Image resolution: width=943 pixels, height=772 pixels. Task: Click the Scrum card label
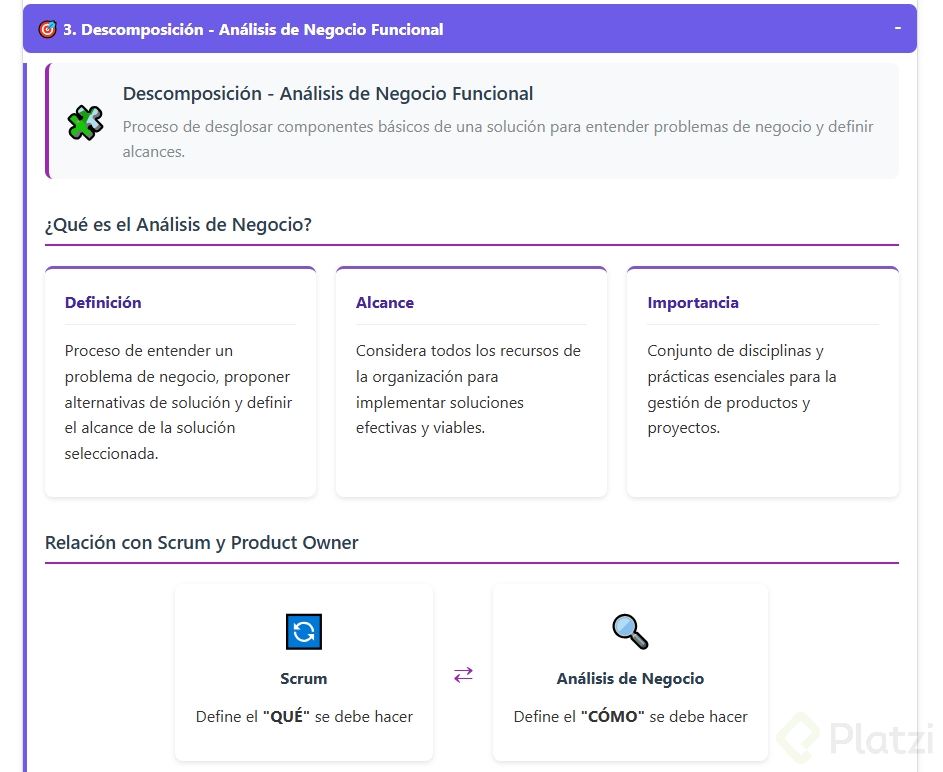[304, 679]
